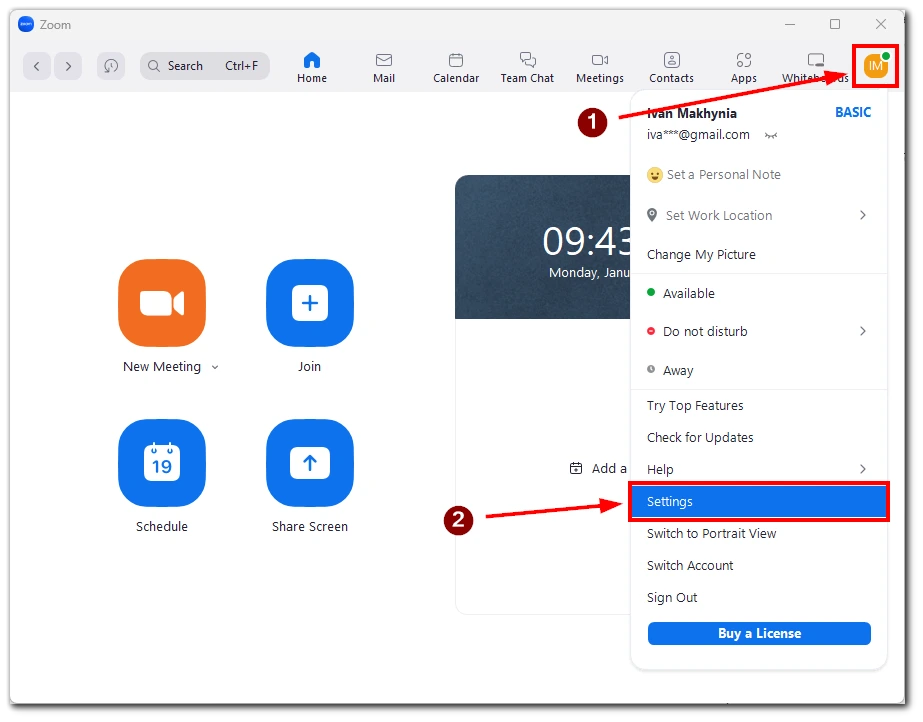Click the Buy a License button
The height and width of the screenshot is (722, 923).
pos(759,634)
